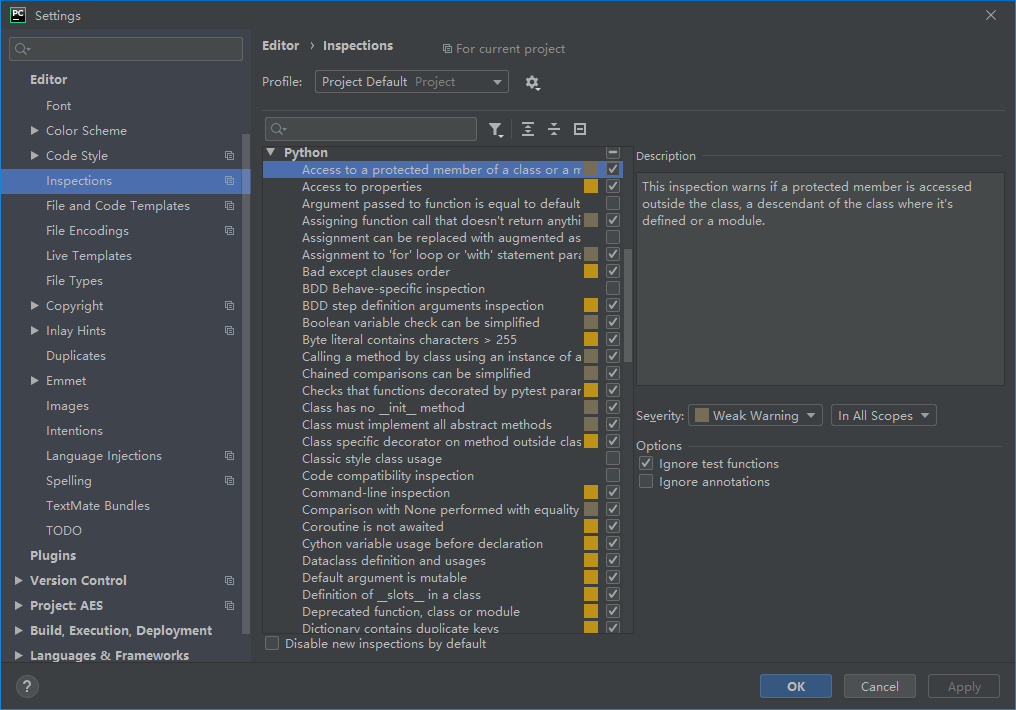
Task: Enable Classic style class usage checkbox
Action: pos(613,459)
